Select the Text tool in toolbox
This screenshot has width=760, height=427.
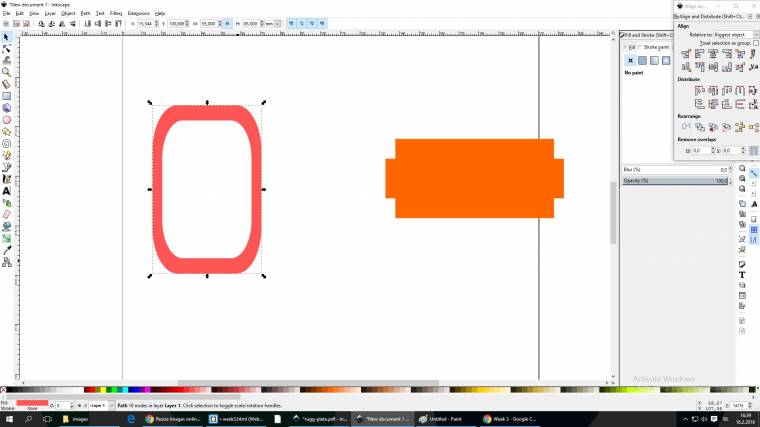coord(6,191)
